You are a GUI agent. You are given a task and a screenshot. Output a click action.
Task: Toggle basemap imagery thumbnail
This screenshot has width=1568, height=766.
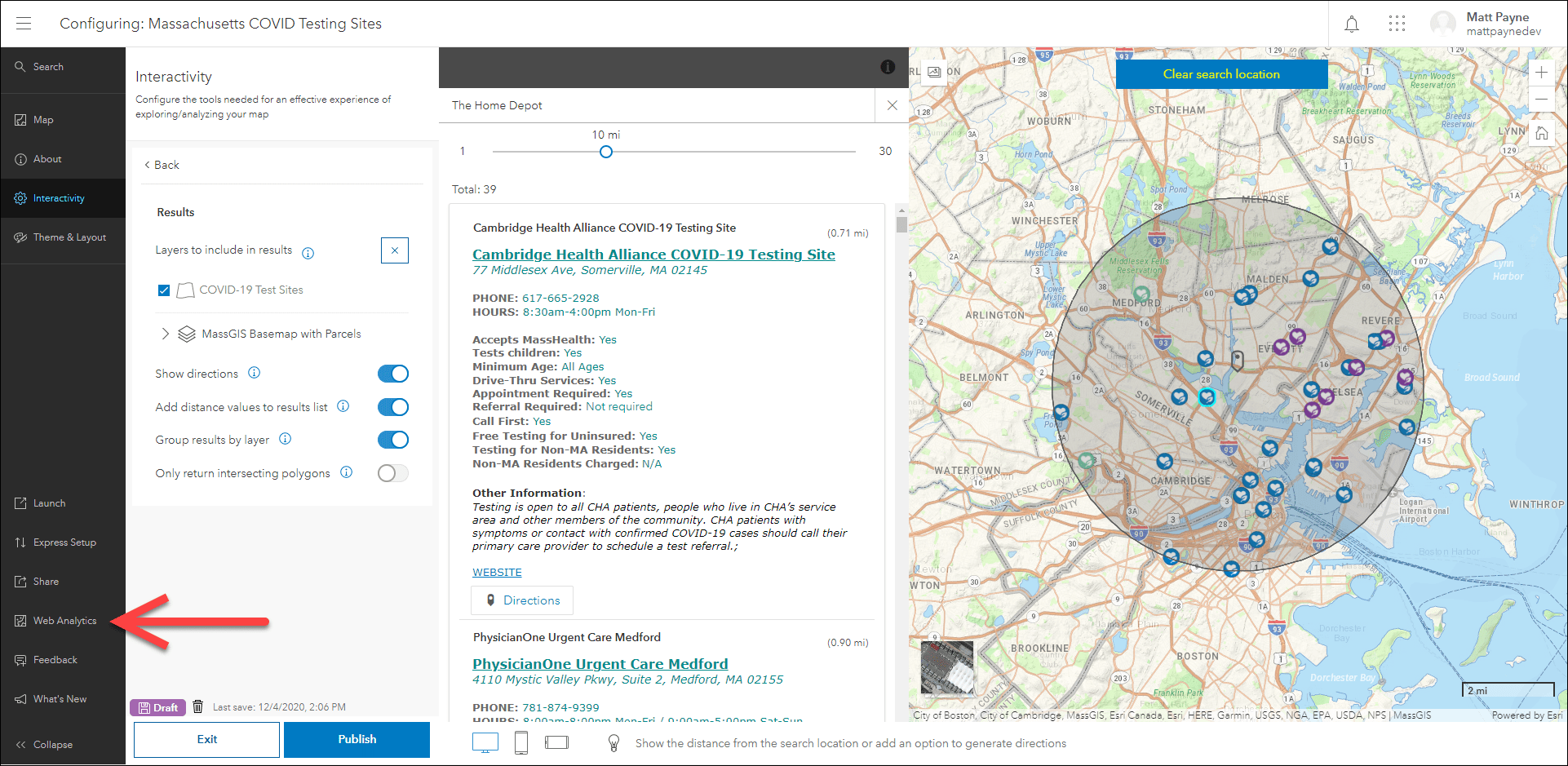pyautogui.click(x=947, y=668)
